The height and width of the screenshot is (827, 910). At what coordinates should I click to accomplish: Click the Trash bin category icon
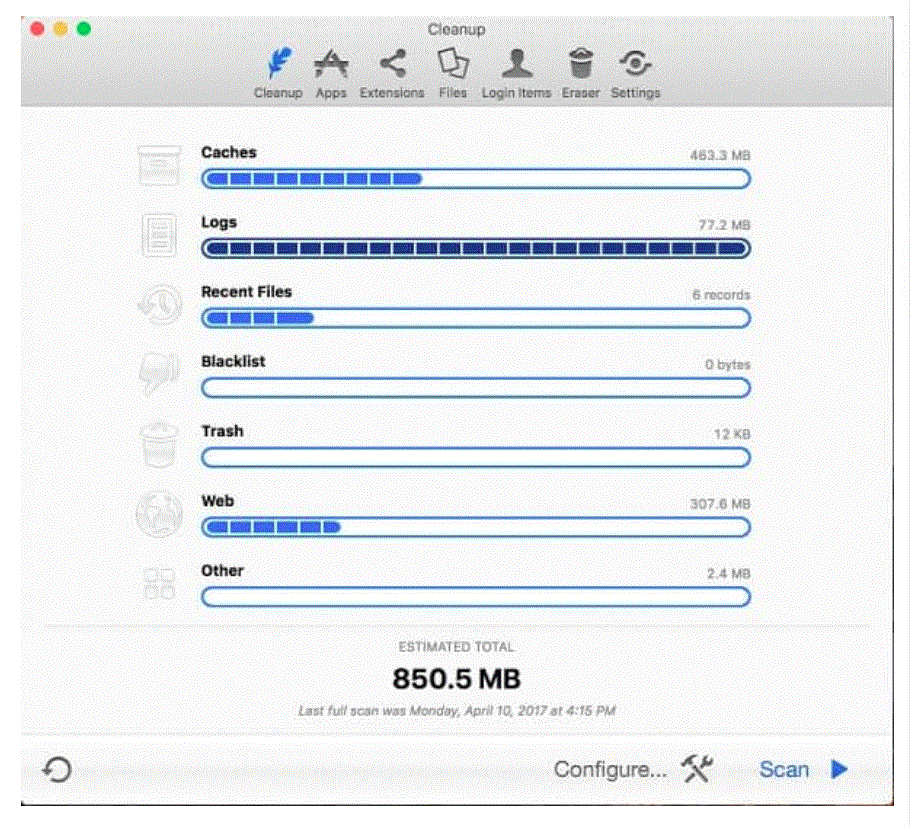click(x=159, y=445)
